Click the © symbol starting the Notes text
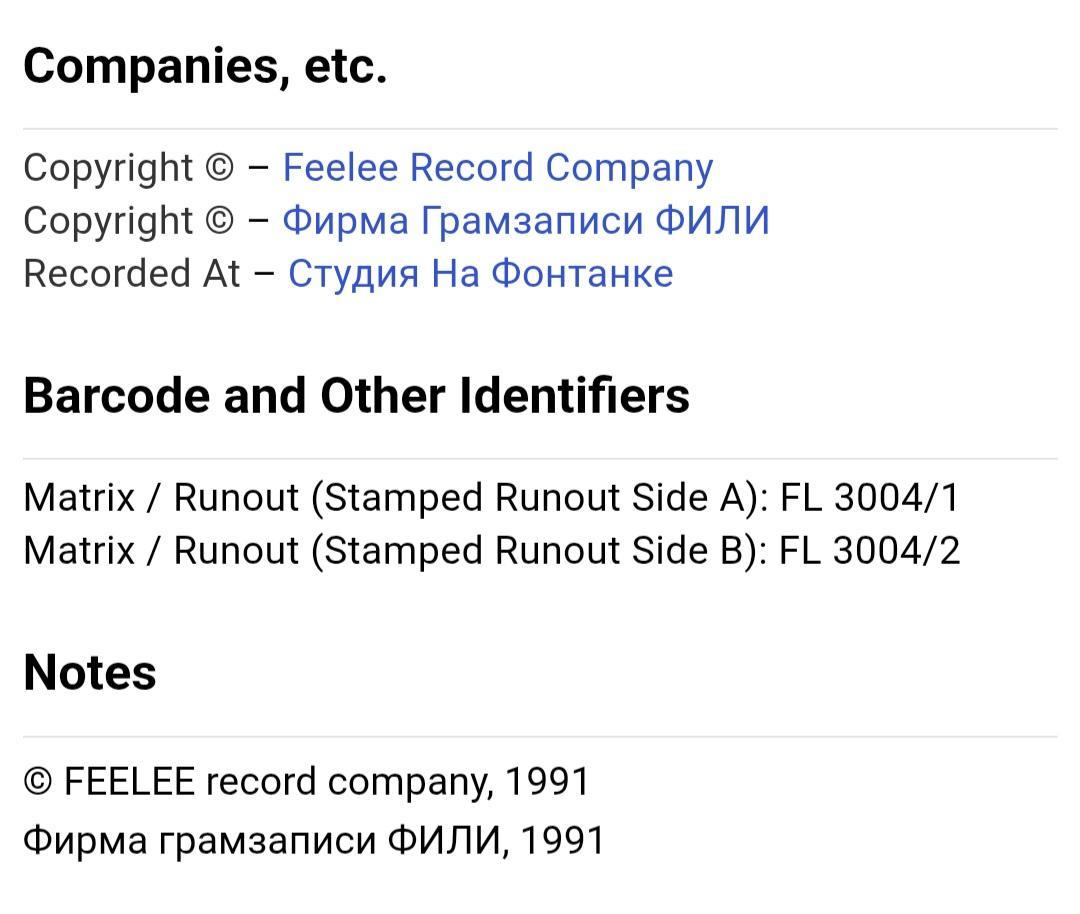This screenshot has height=914, width=1080. 38,782
